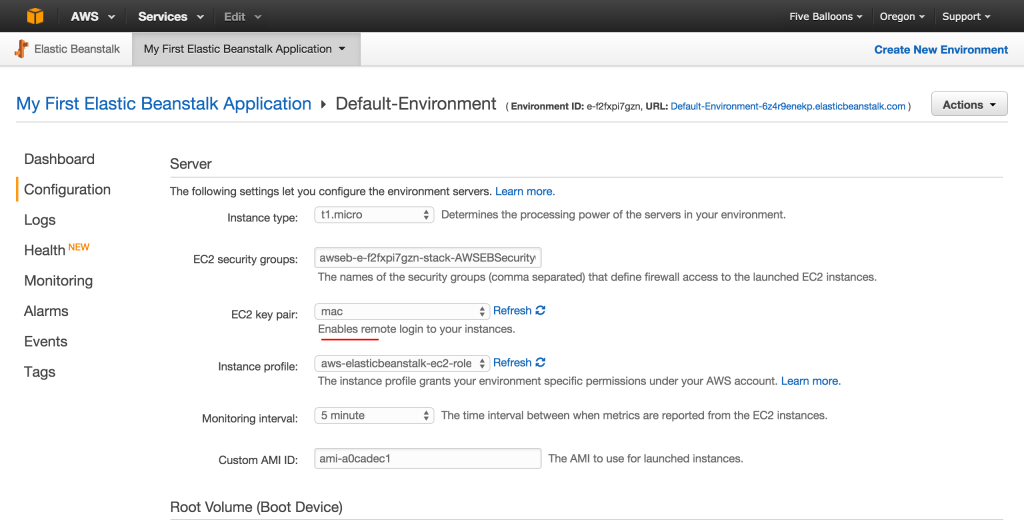Click the 'EC2 security groups:' label
1024x528 pixels.
click(x=246, y=259)
